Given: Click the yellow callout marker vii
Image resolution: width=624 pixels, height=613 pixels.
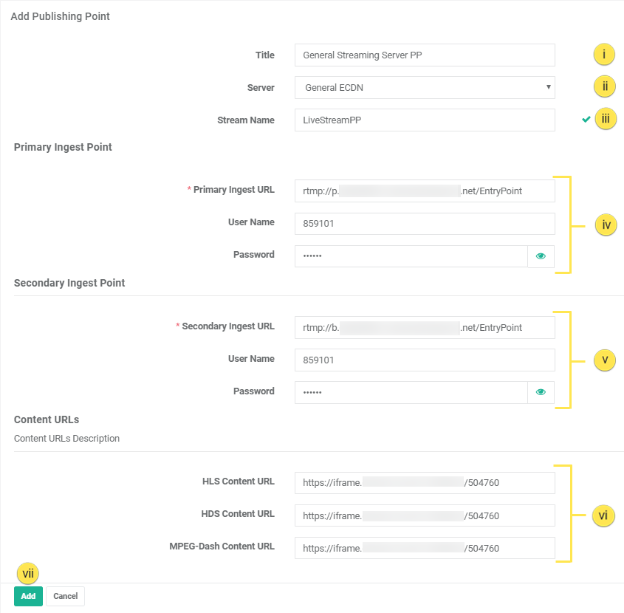Looking at the screenshot, I should pos(28,574).
